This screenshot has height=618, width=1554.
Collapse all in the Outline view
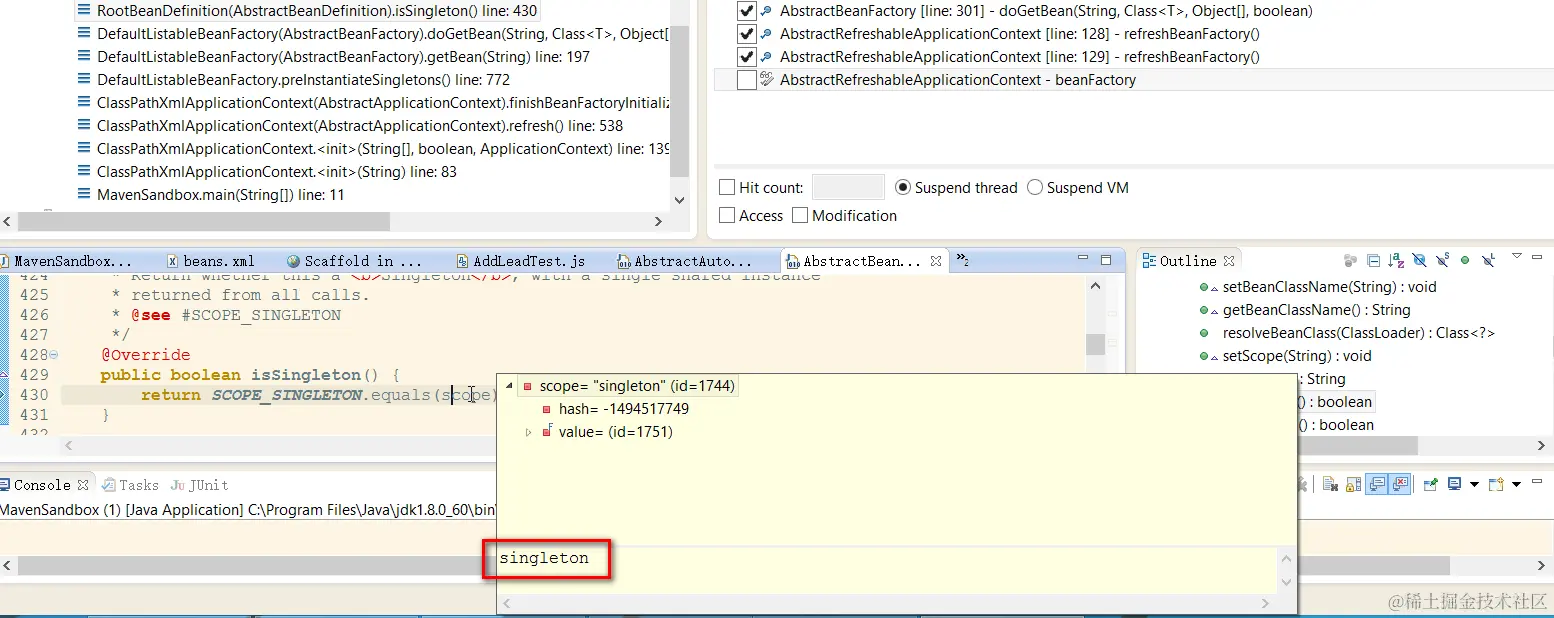click(1374, 260)
